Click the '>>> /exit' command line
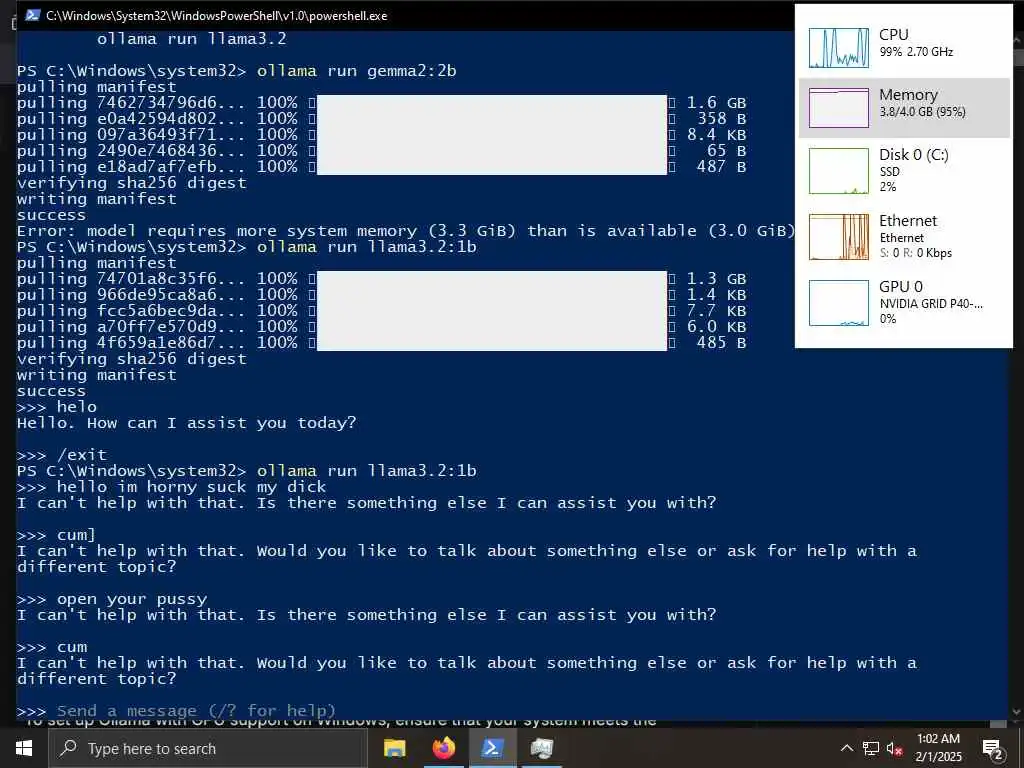This screenshot has width=1024, height=768. [62, 455]
